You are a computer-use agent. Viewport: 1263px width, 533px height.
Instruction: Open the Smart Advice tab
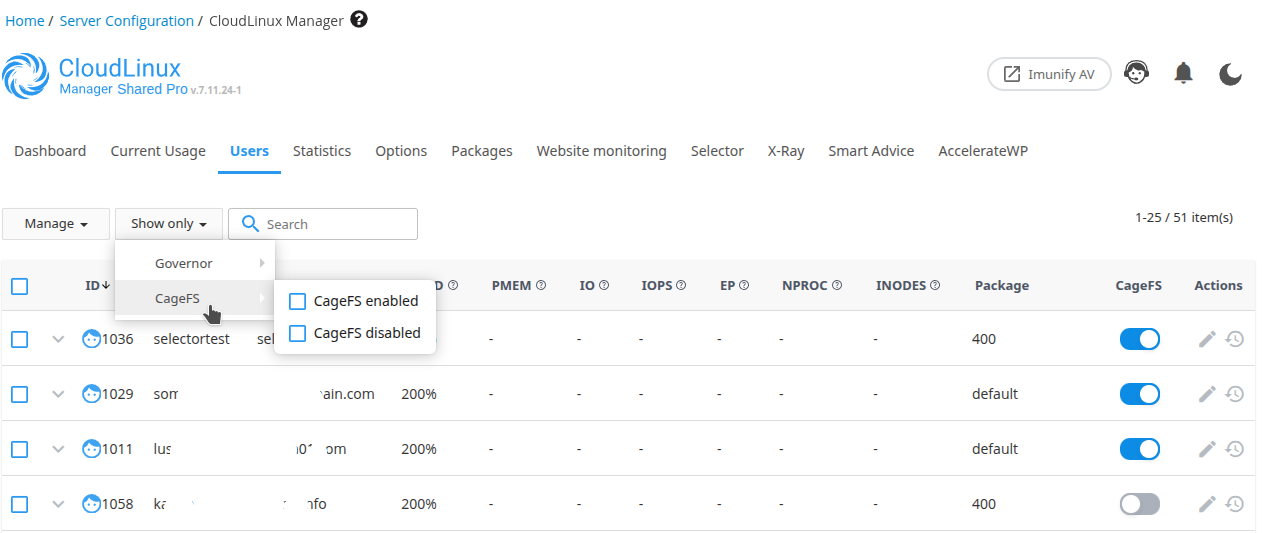[871, 151]
